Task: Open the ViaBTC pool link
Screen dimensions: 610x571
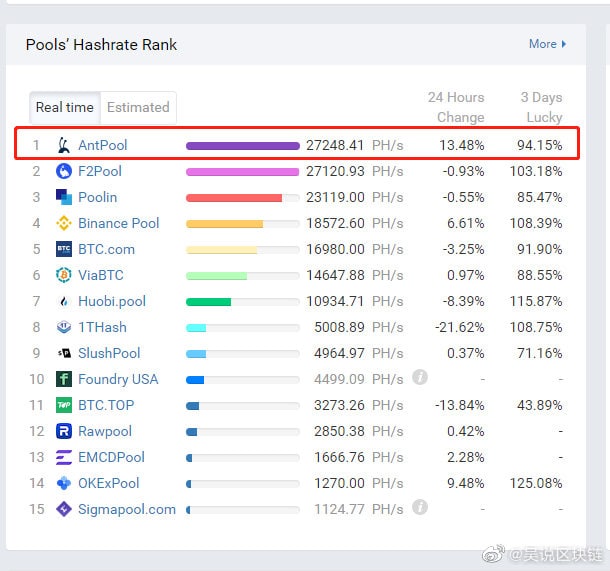Action: click(101, 275)
